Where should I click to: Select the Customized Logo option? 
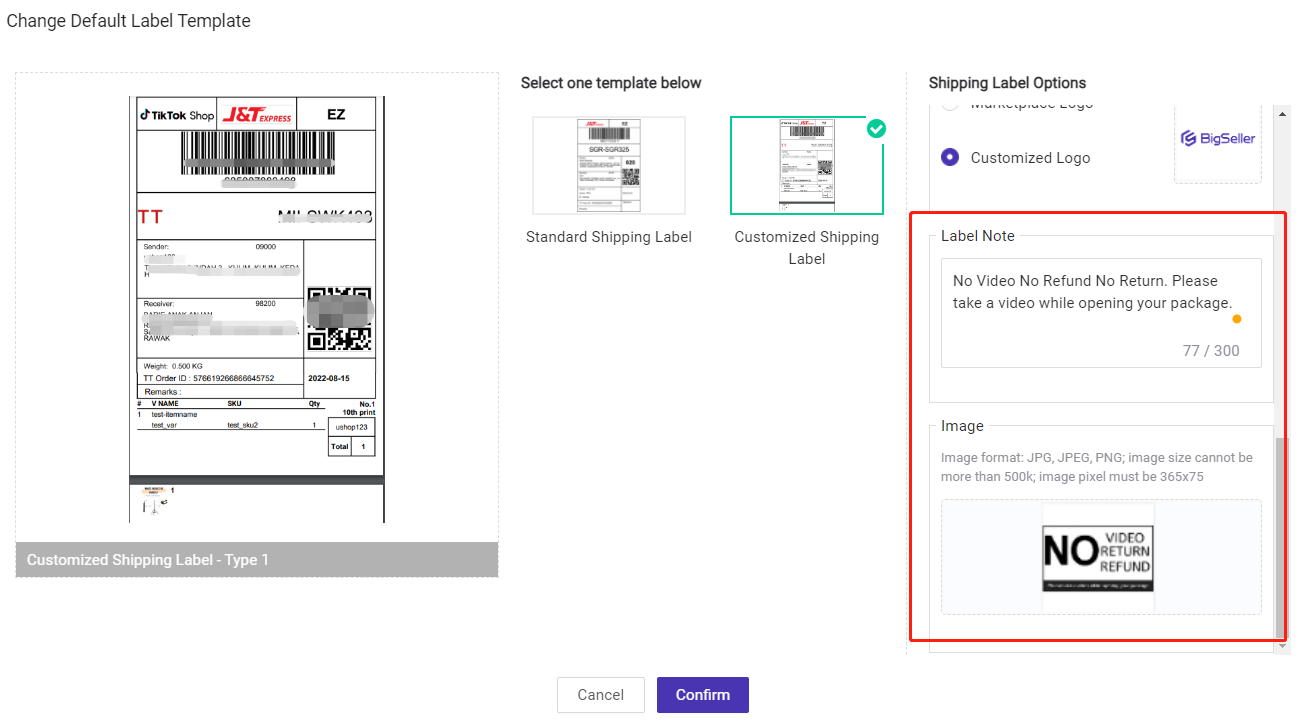(948, 157)
